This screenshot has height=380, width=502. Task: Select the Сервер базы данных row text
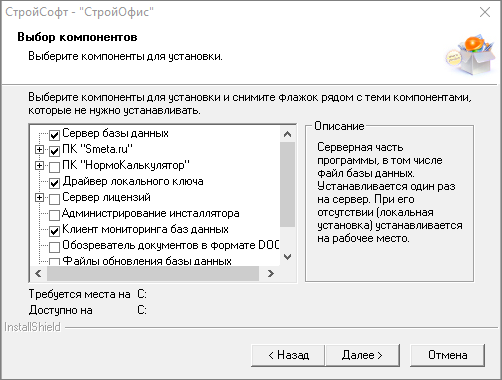point(115,133)
